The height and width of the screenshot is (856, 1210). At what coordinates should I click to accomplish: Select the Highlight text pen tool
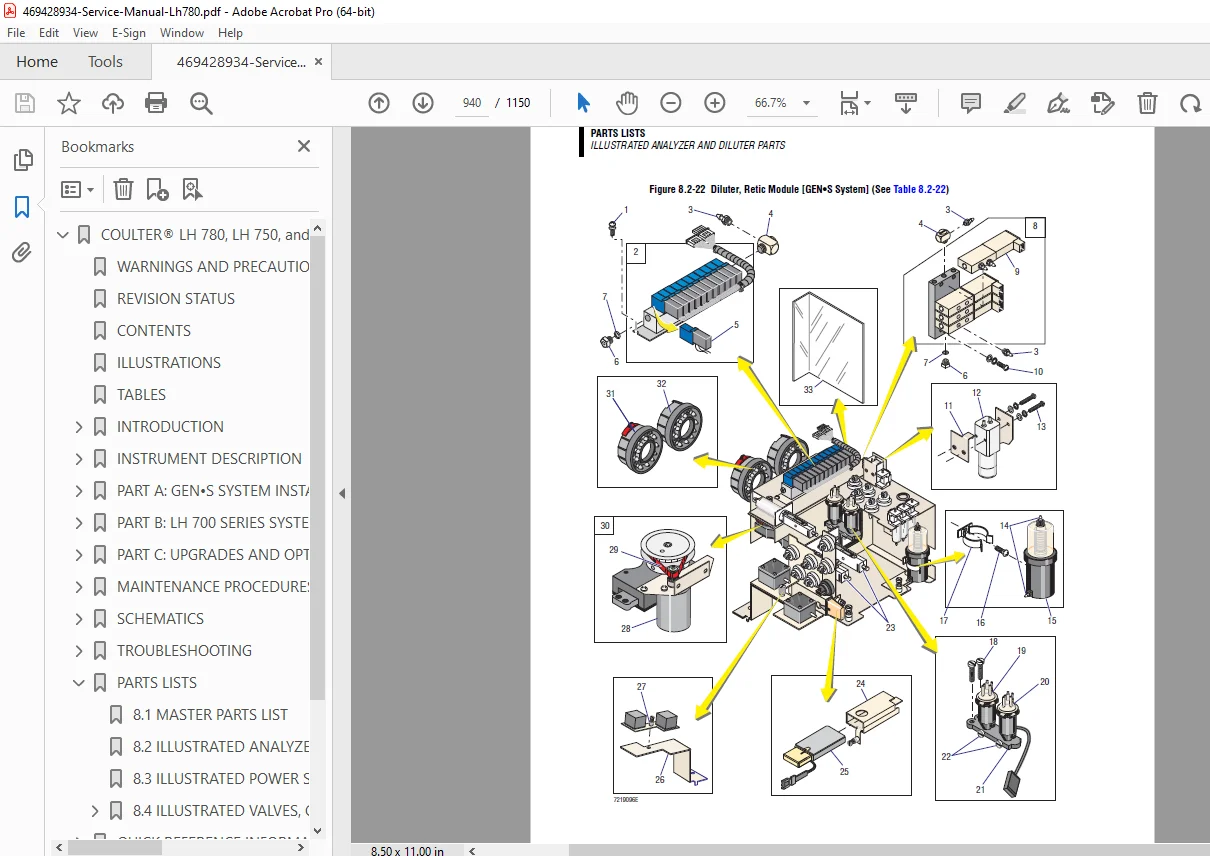point(1015,103)
